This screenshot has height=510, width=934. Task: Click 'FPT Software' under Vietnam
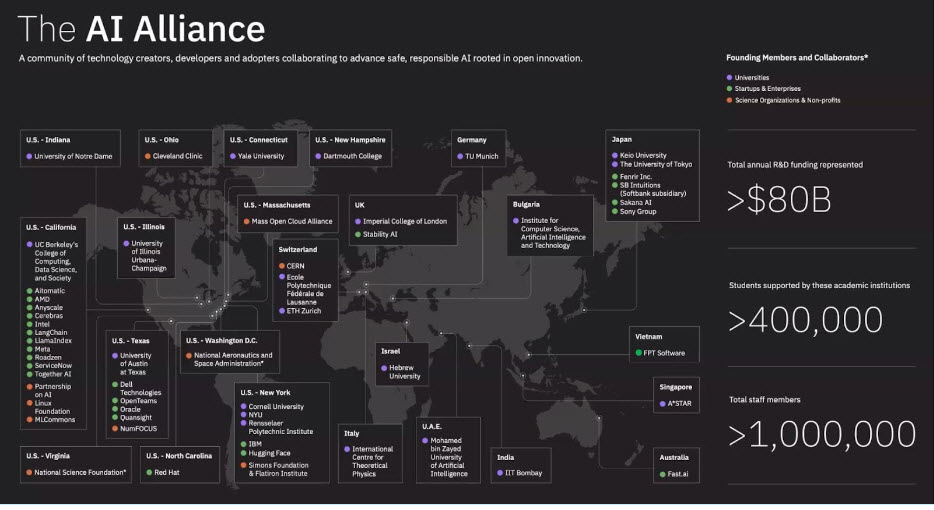(664, 353)
